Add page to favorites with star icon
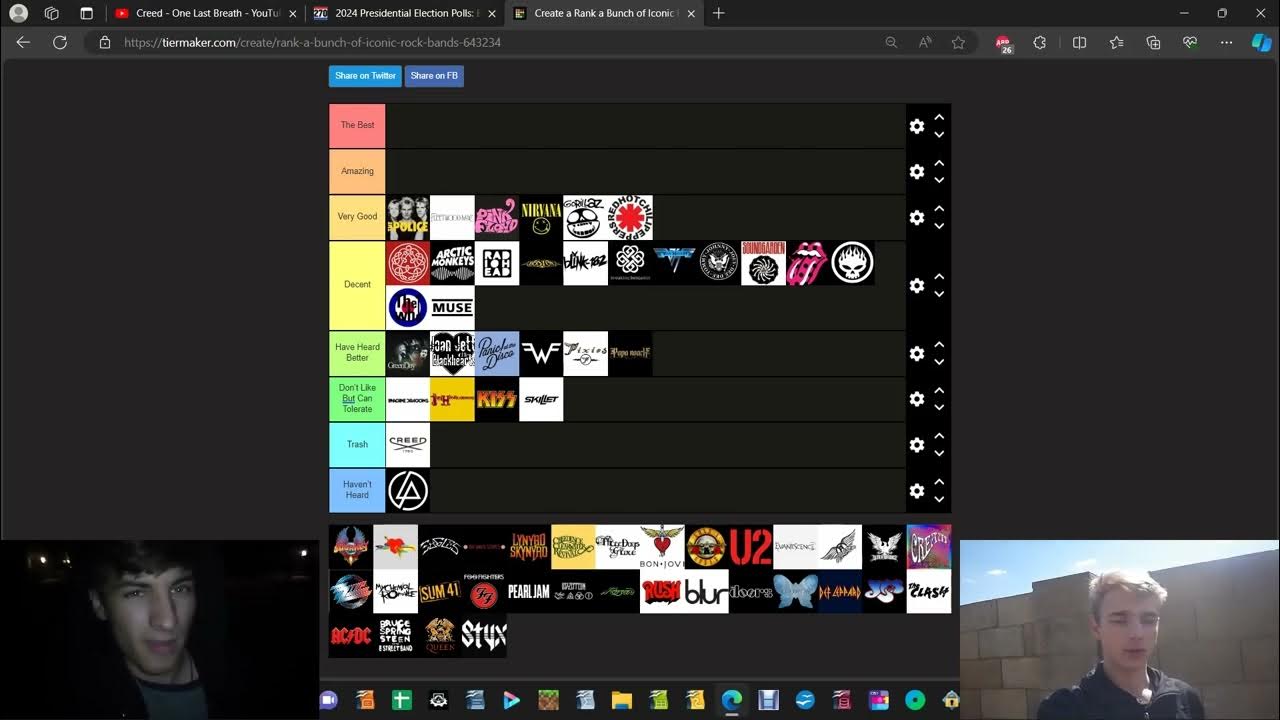Viewport: 1280px width, 720px height. pos(958,42)
